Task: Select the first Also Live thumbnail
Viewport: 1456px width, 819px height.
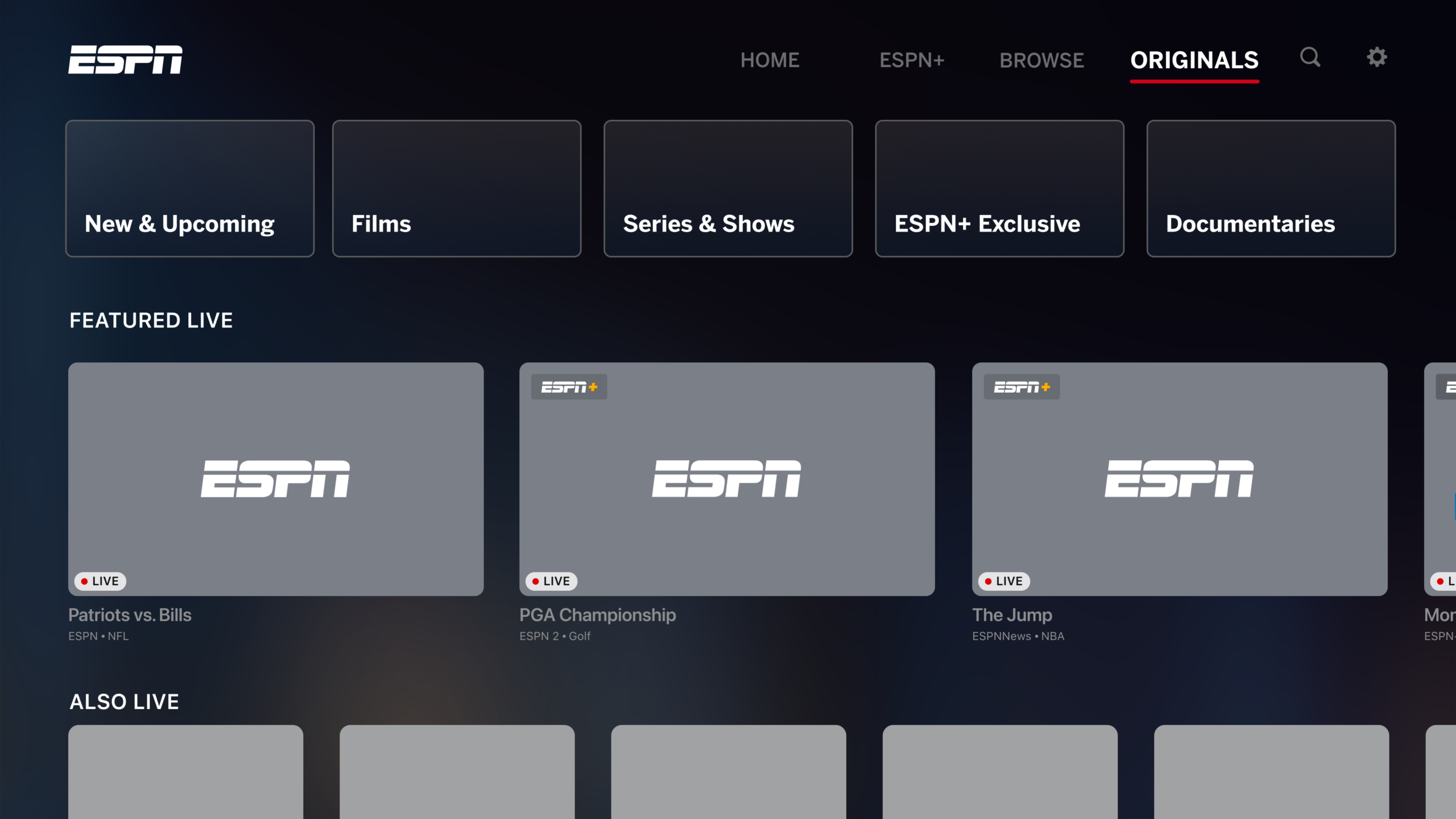Action: click(x=185, y=772)
